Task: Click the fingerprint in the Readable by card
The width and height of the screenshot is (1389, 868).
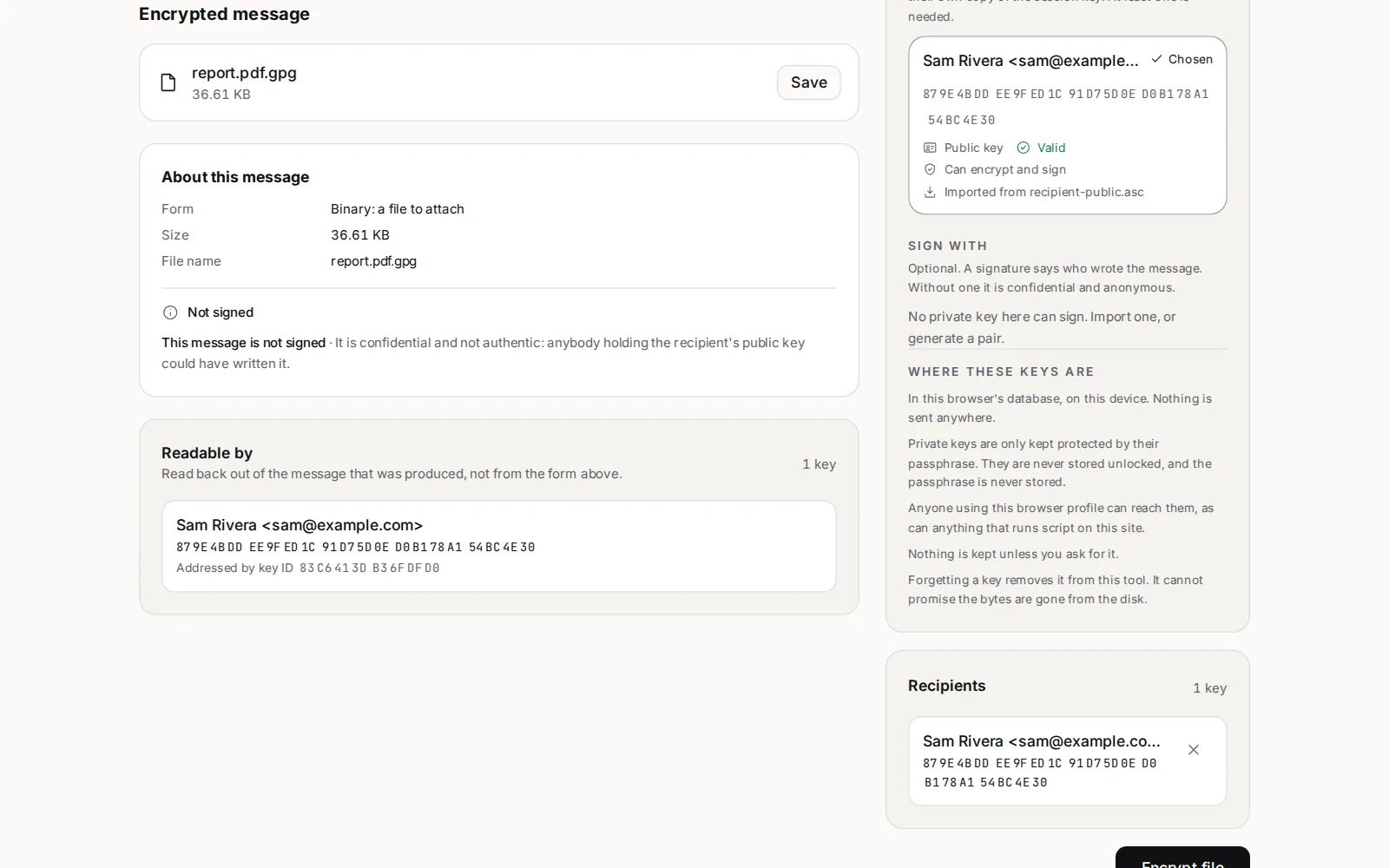Action: point(356,547)
